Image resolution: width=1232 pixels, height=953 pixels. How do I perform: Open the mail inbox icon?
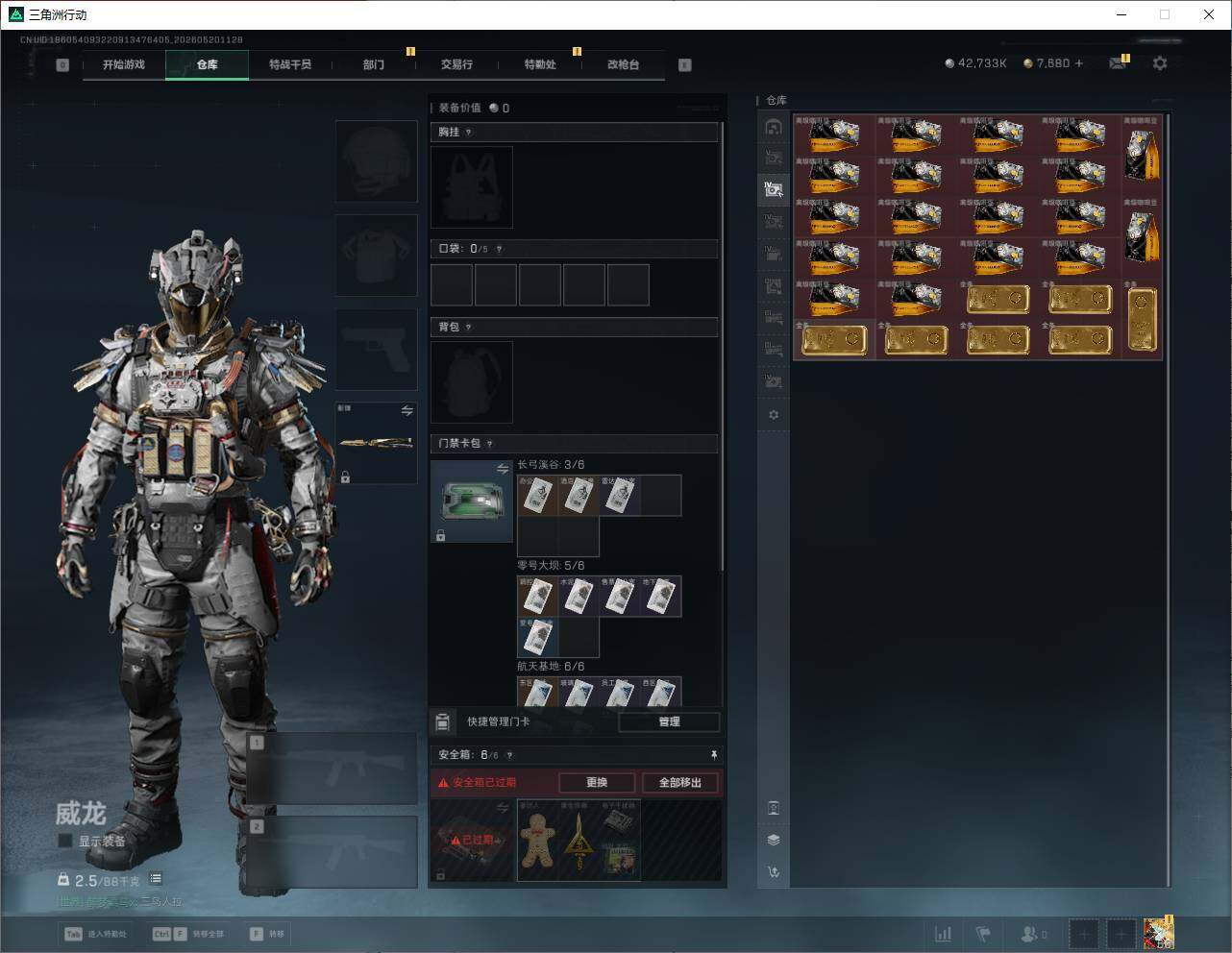1118,63
